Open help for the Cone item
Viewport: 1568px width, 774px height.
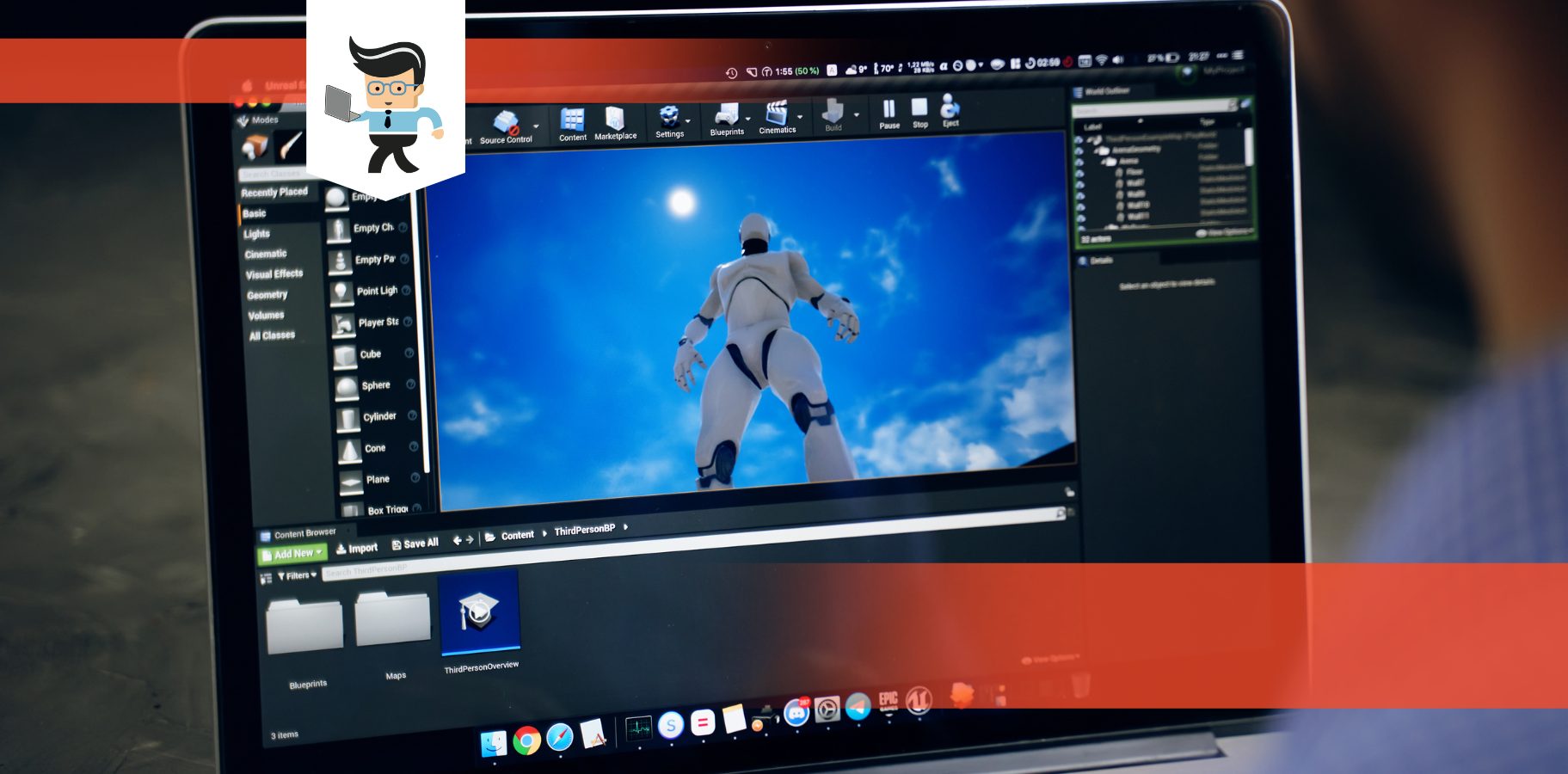point(414,446)
